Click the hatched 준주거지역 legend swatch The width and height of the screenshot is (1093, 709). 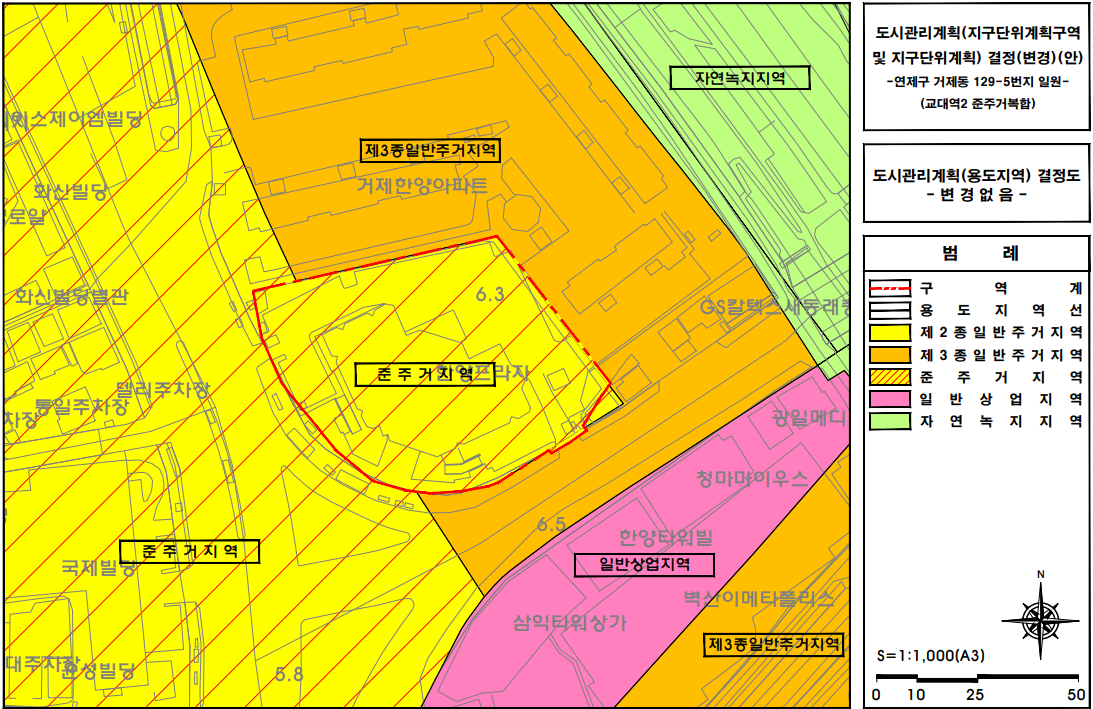click(x=888, y=377)
